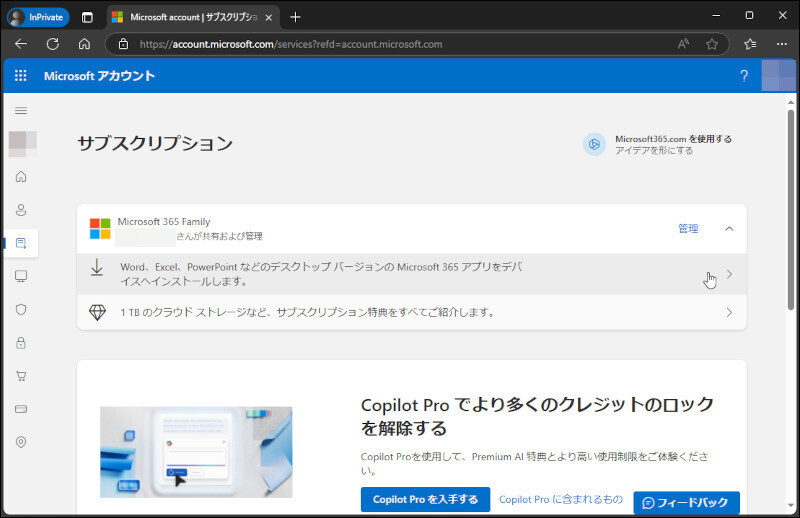The height and width of the screenshot is (518, 800).
Task: Open the 1 TB cloud storage benefits row
Action: coord(412,312)
